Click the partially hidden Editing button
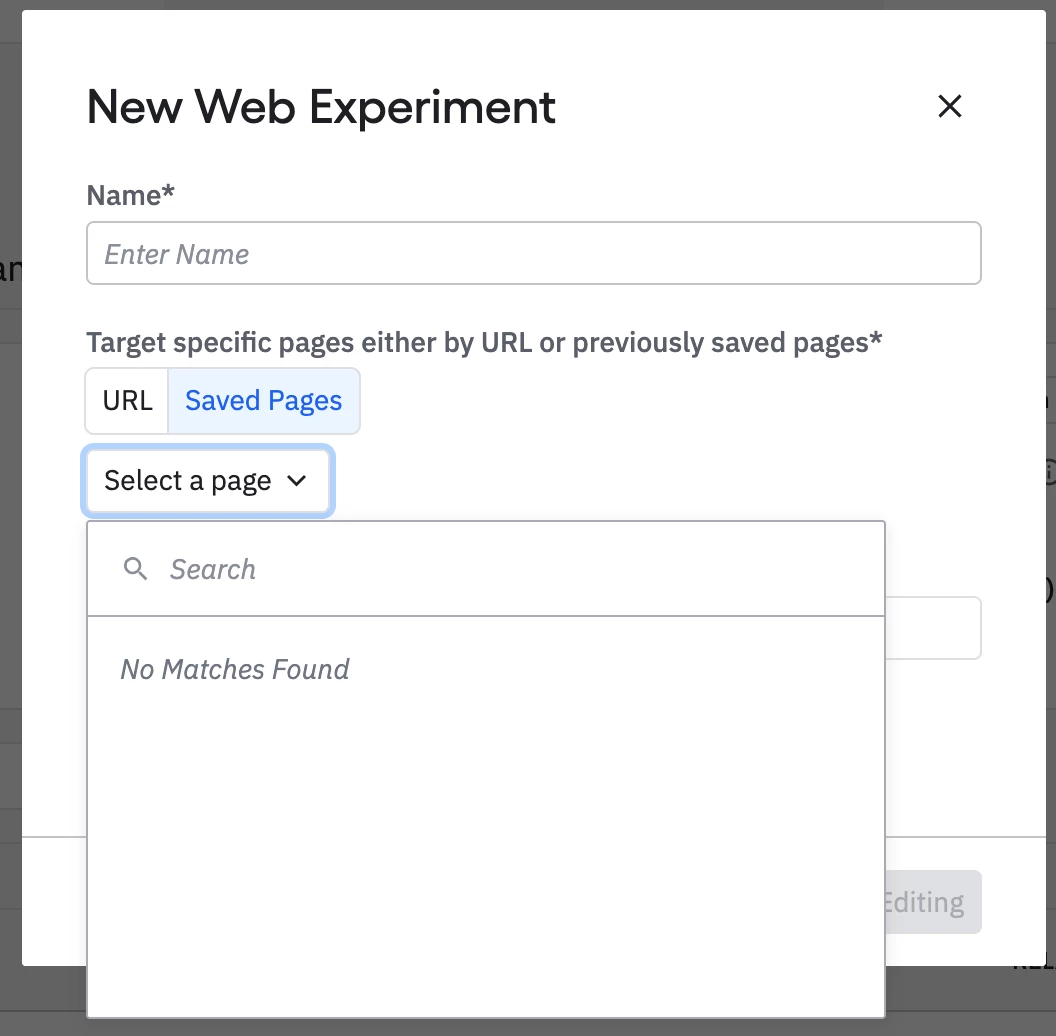 coord(933,902)
